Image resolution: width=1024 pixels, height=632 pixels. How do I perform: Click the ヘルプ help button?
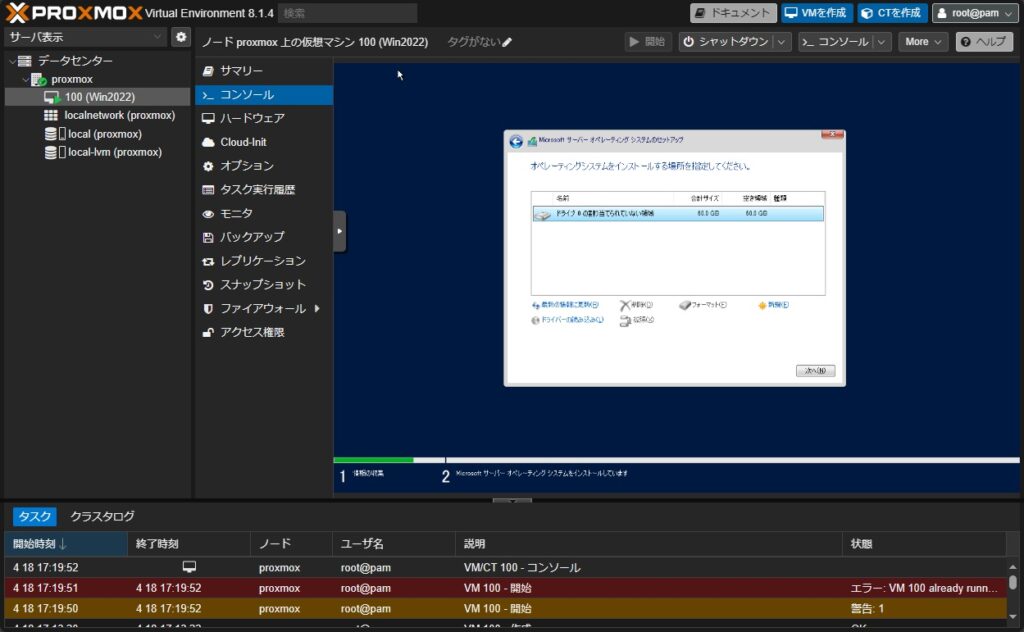tap(984, 42)
